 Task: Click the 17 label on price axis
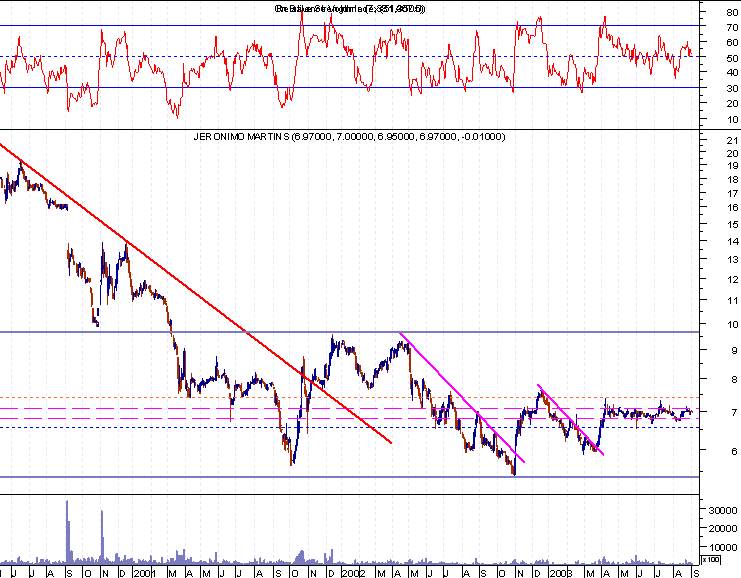pyautogui.click(x=732, y=194)
